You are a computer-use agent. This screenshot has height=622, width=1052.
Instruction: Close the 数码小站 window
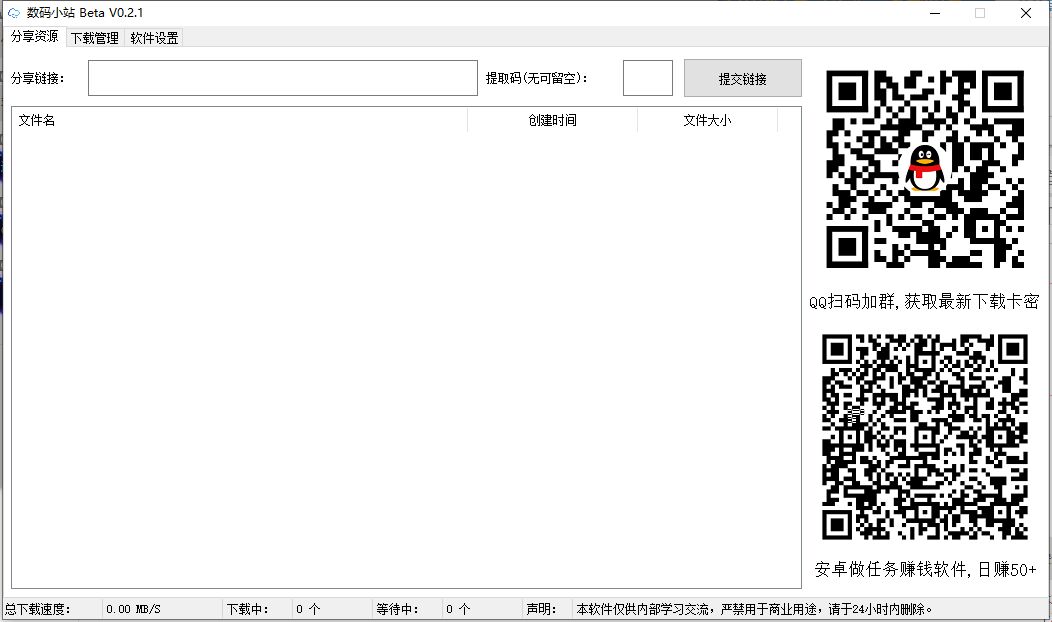tap(1026, 13)
